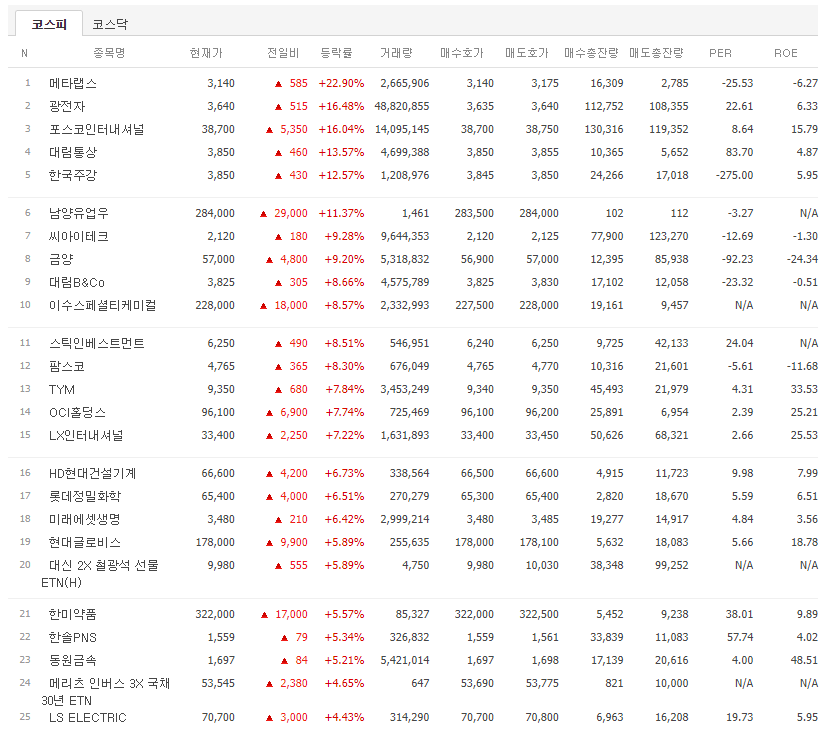Screen dimensions: 833x733
Task: Click the 314,290 volume for LS ELECTRIC
Action: pos(410,718)
